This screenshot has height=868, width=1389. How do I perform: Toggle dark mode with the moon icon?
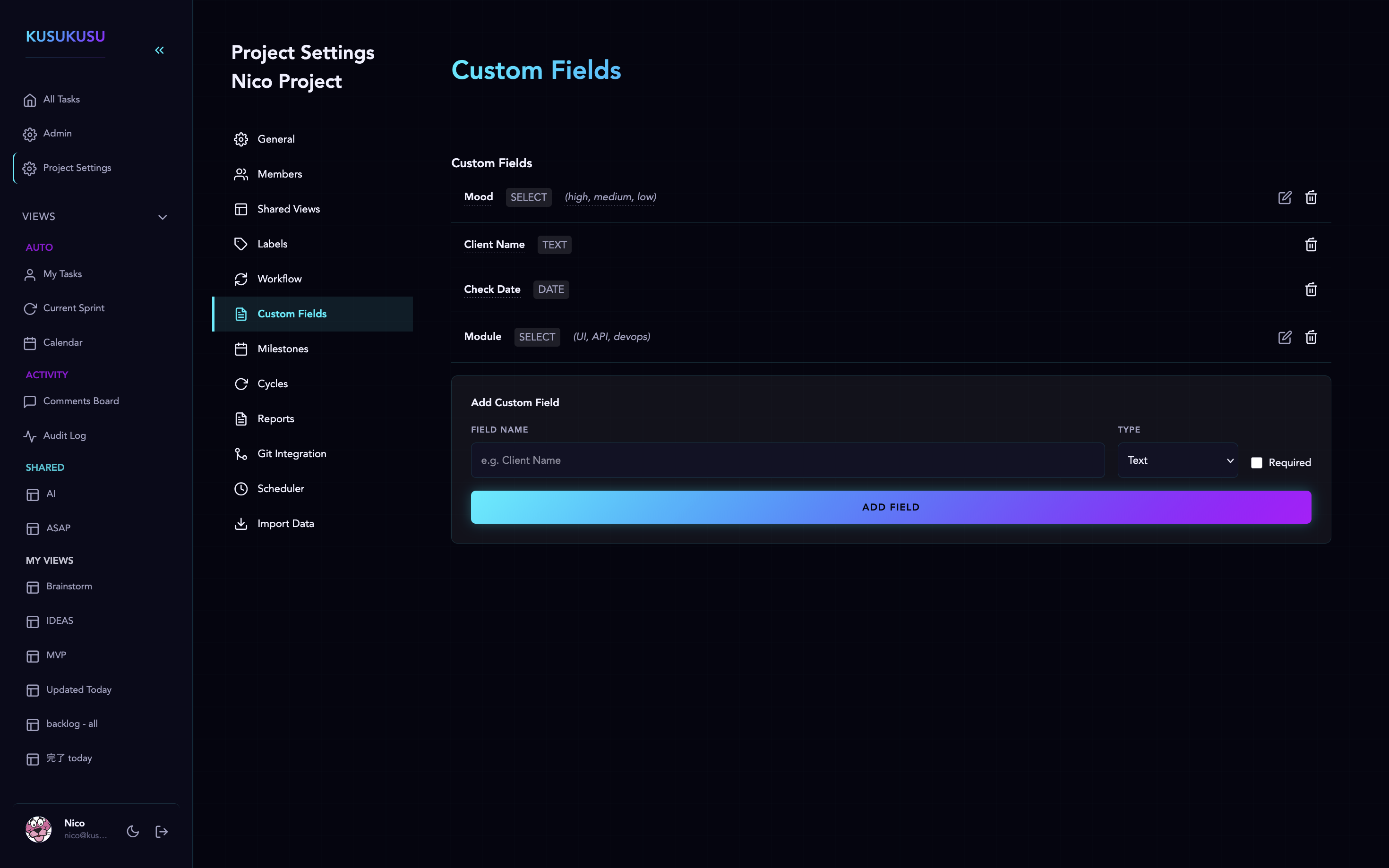133,831
